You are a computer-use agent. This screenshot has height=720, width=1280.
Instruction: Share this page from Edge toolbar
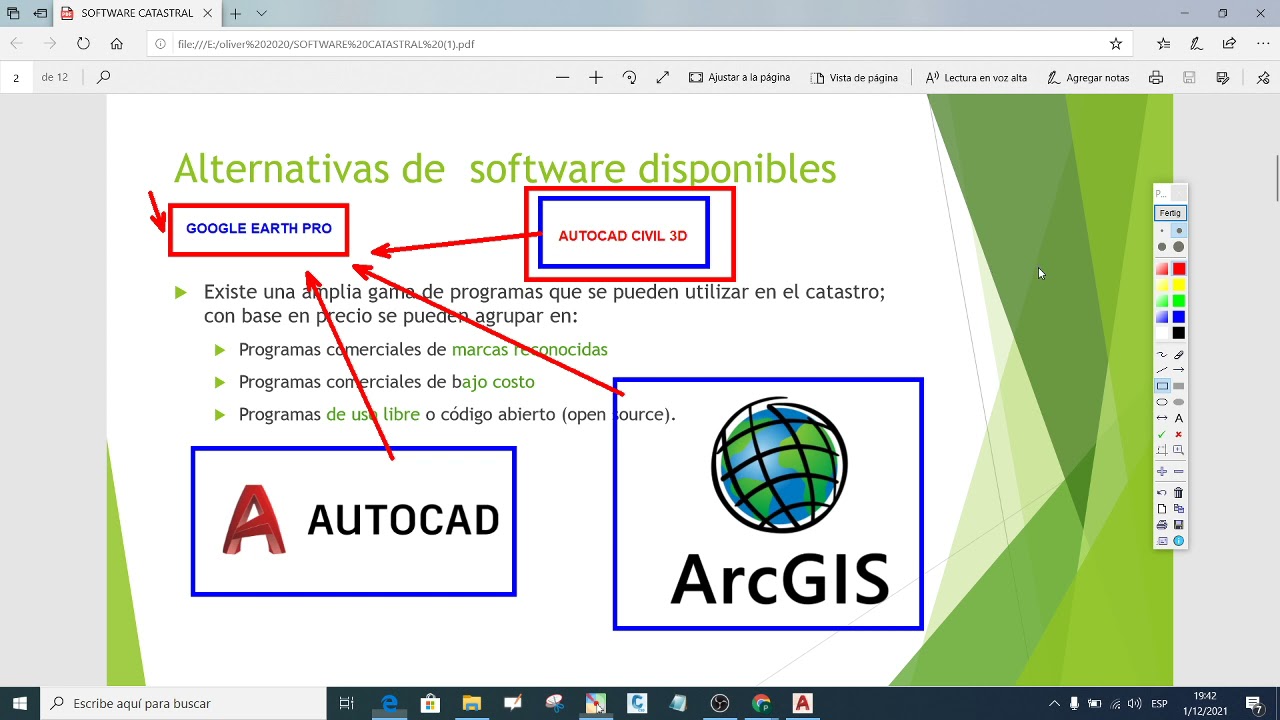point(1229,44)
